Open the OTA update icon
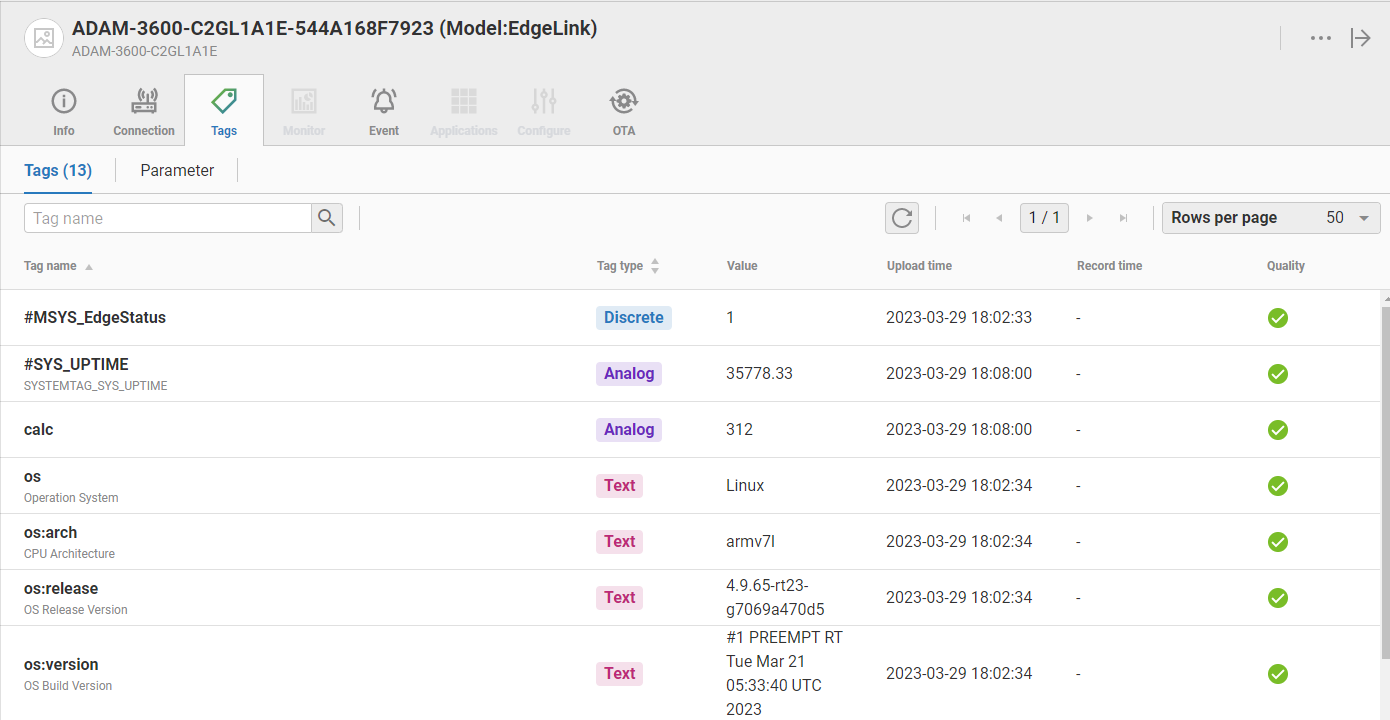Screen dimensions: 1390x720 click(624, 102)
